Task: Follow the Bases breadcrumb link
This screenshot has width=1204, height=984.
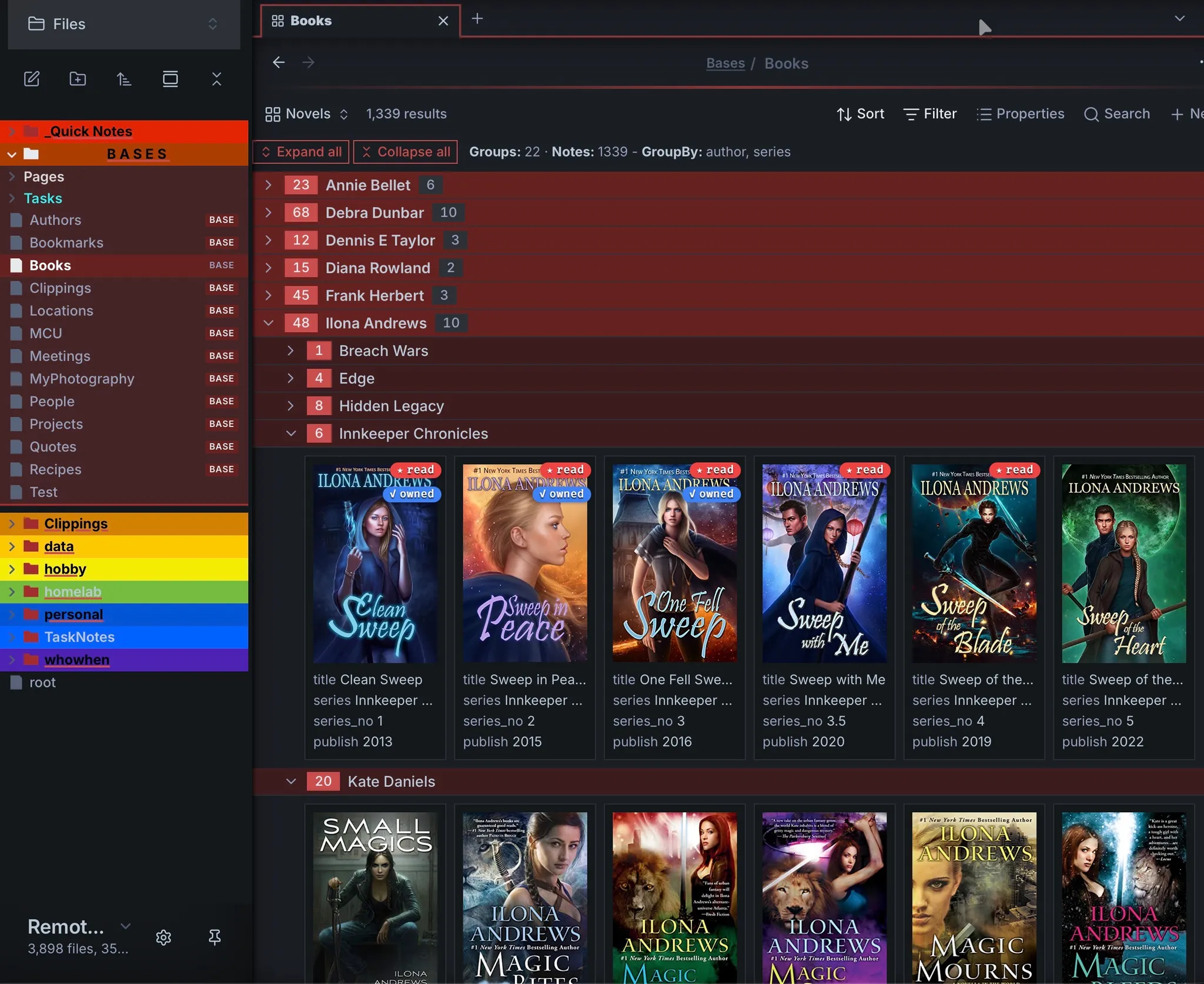Action: (725, 64)
